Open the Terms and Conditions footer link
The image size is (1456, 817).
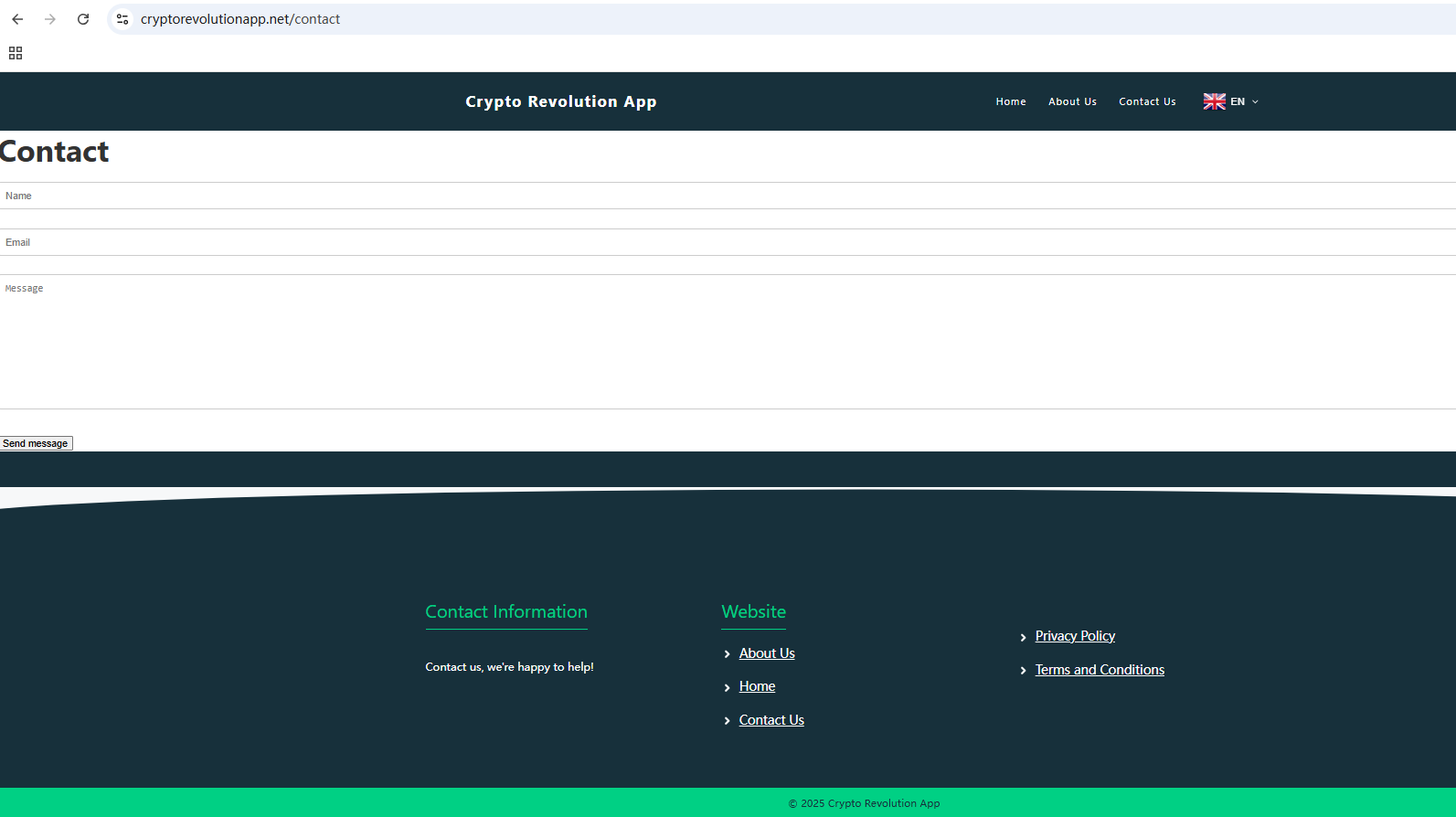point(1100,670)
